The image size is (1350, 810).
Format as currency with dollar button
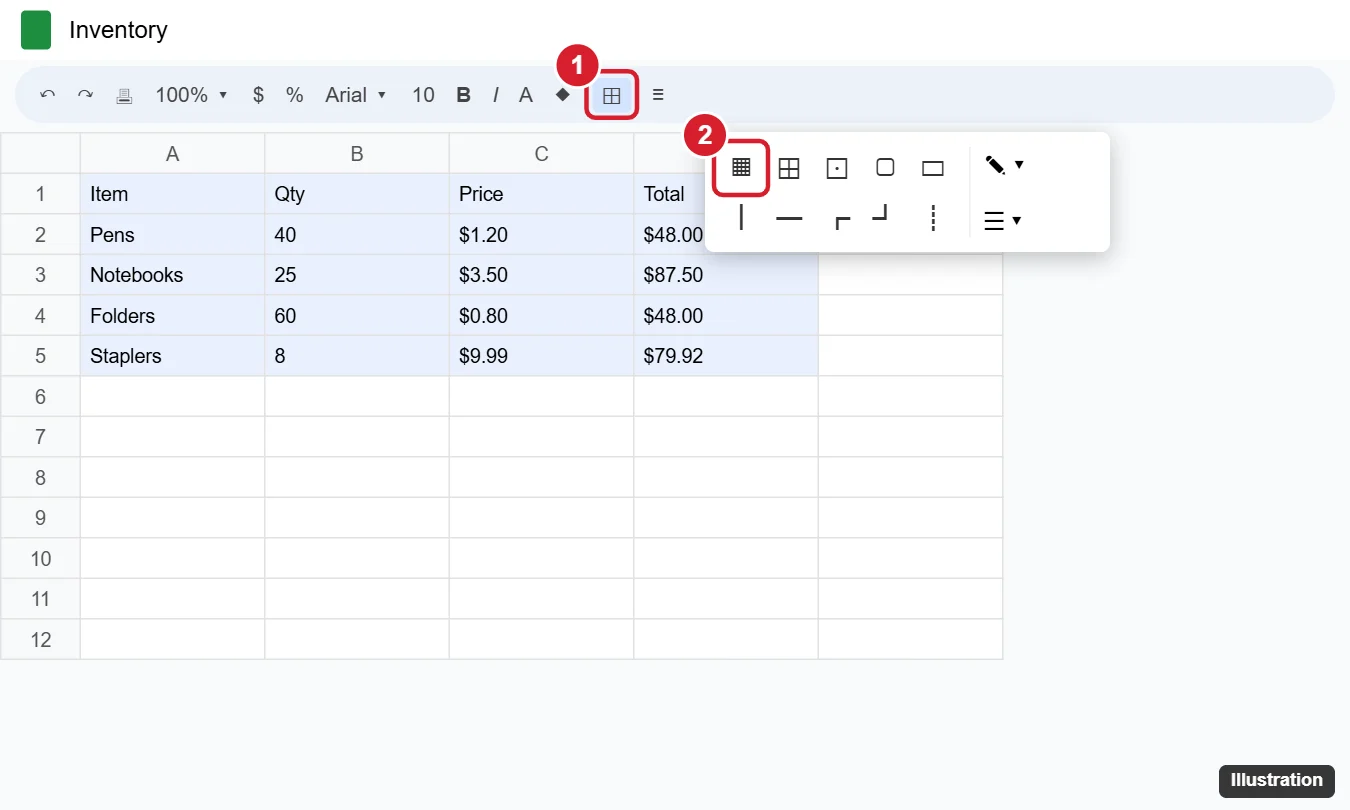[x=258, y=95]
